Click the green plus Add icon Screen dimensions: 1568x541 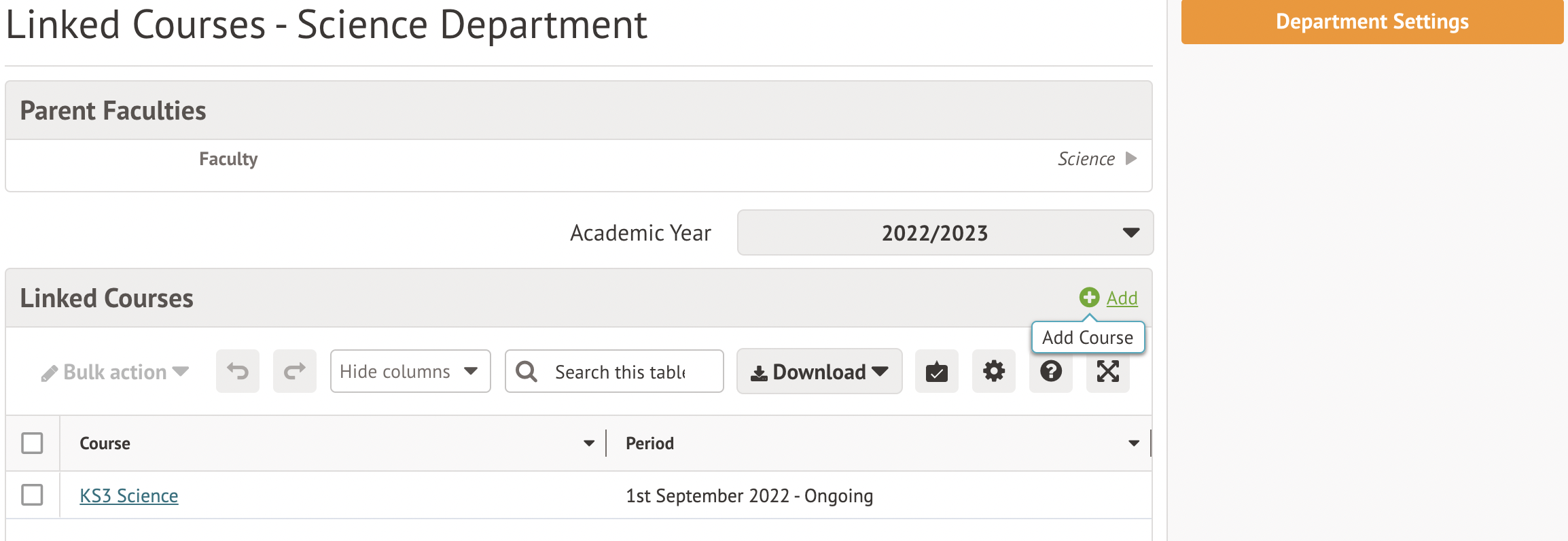(x=1089, y=297)
